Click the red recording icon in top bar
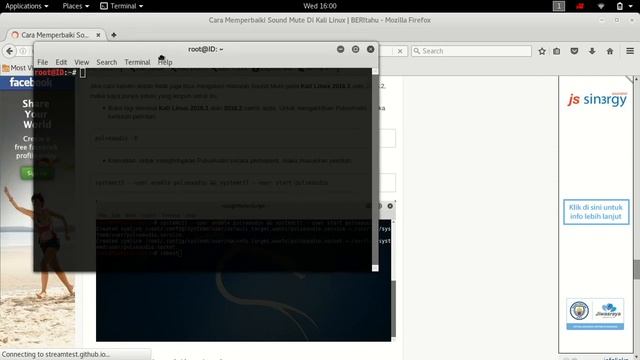 pyautogui.click(x=580, y=6)
